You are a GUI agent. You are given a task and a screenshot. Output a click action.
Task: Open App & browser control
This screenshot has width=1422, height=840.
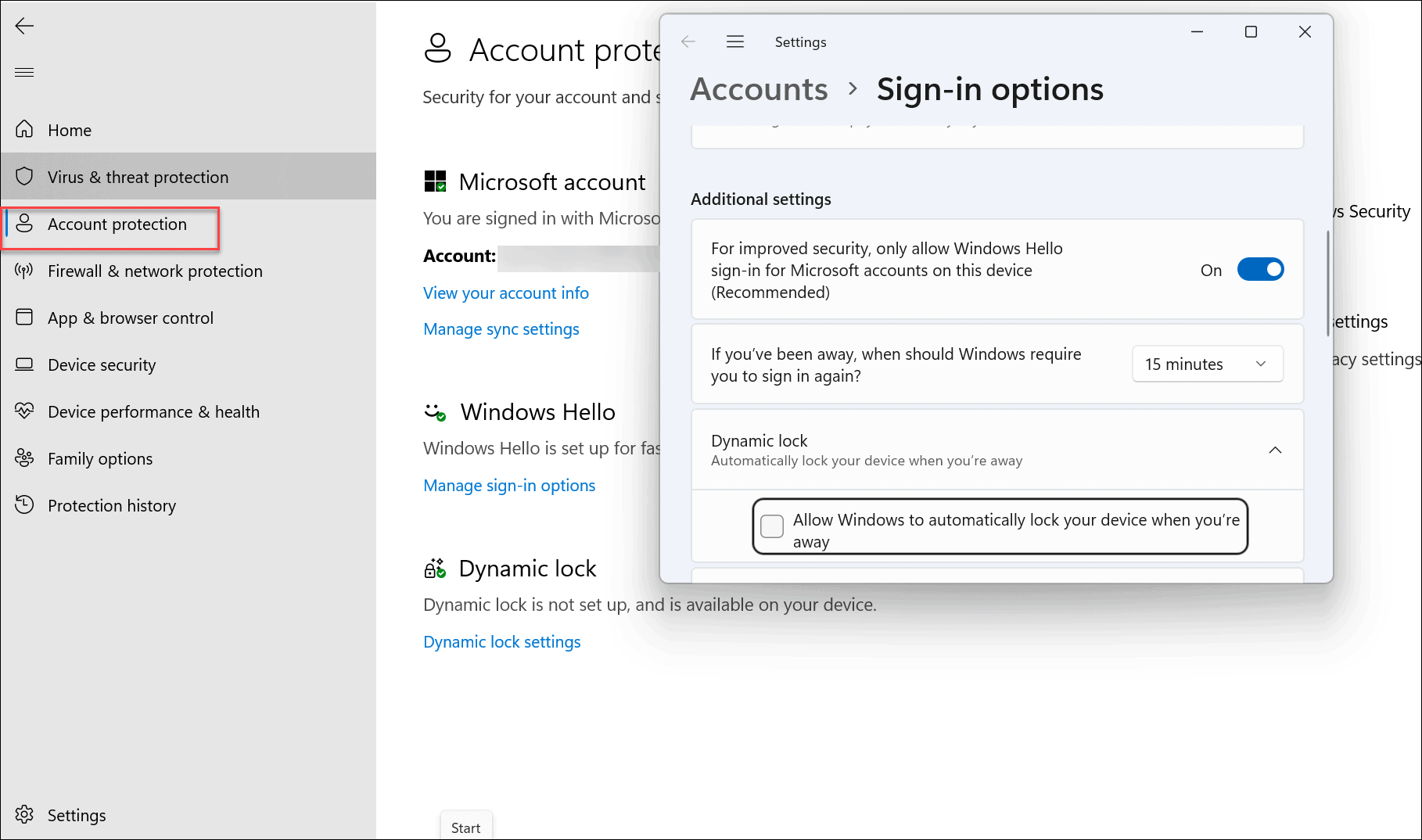[130, 318]
